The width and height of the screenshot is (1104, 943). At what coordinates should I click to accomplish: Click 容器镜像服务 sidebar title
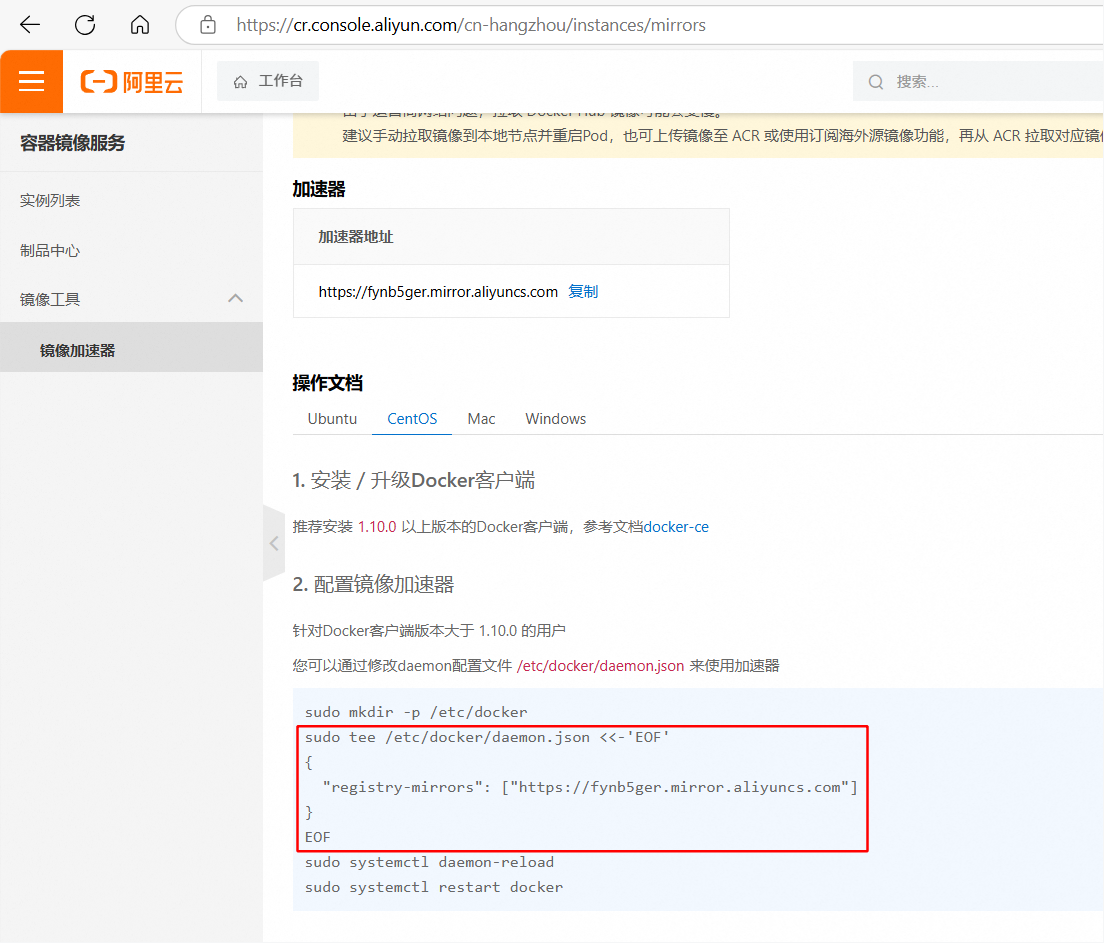tap(73, 143)
